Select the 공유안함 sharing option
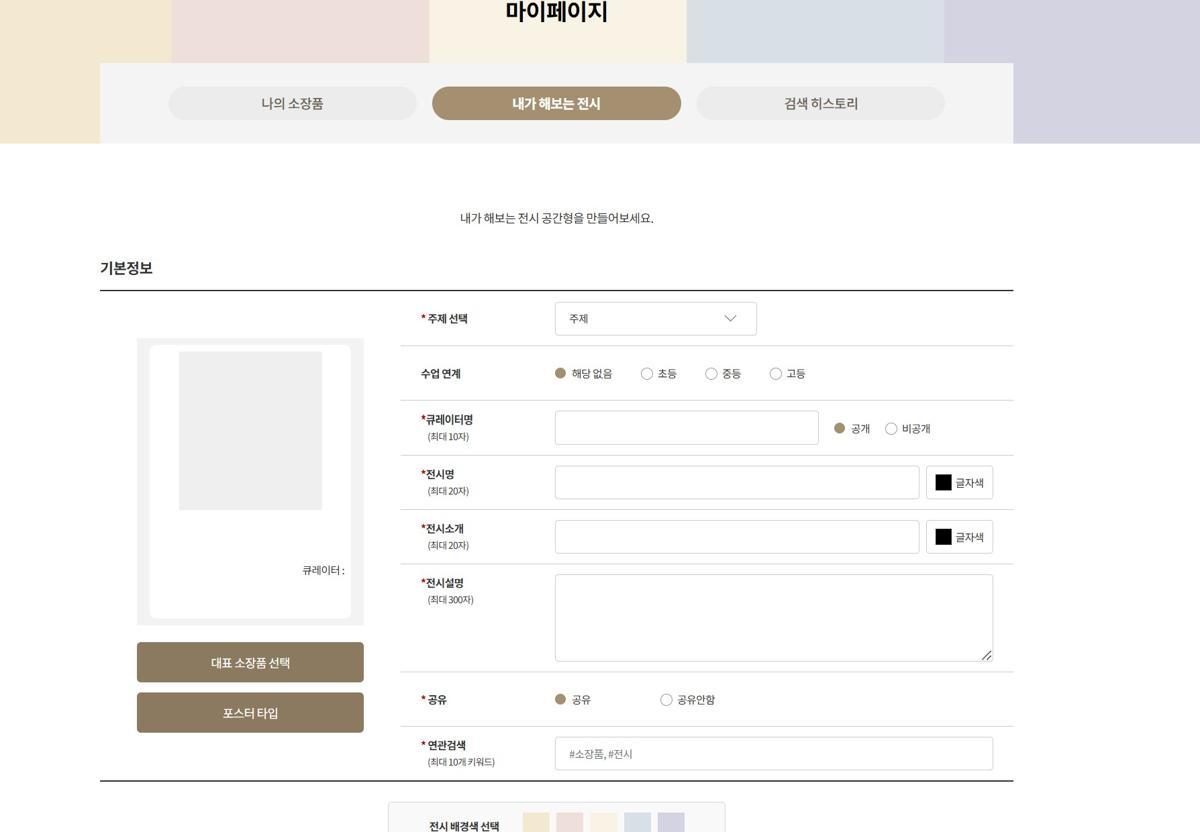 tap(666, 700)
